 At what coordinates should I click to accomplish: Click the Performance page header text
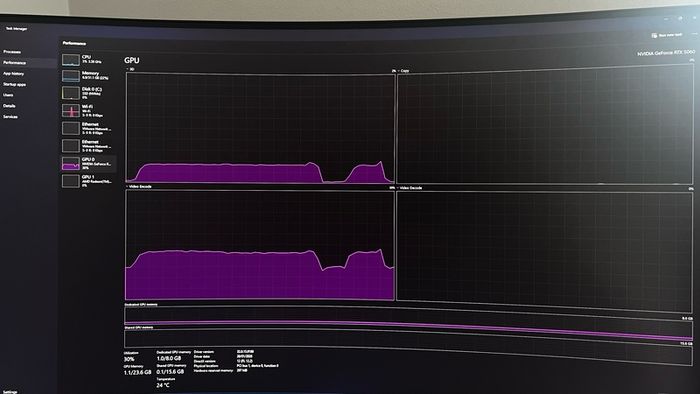tap(74, 43)
